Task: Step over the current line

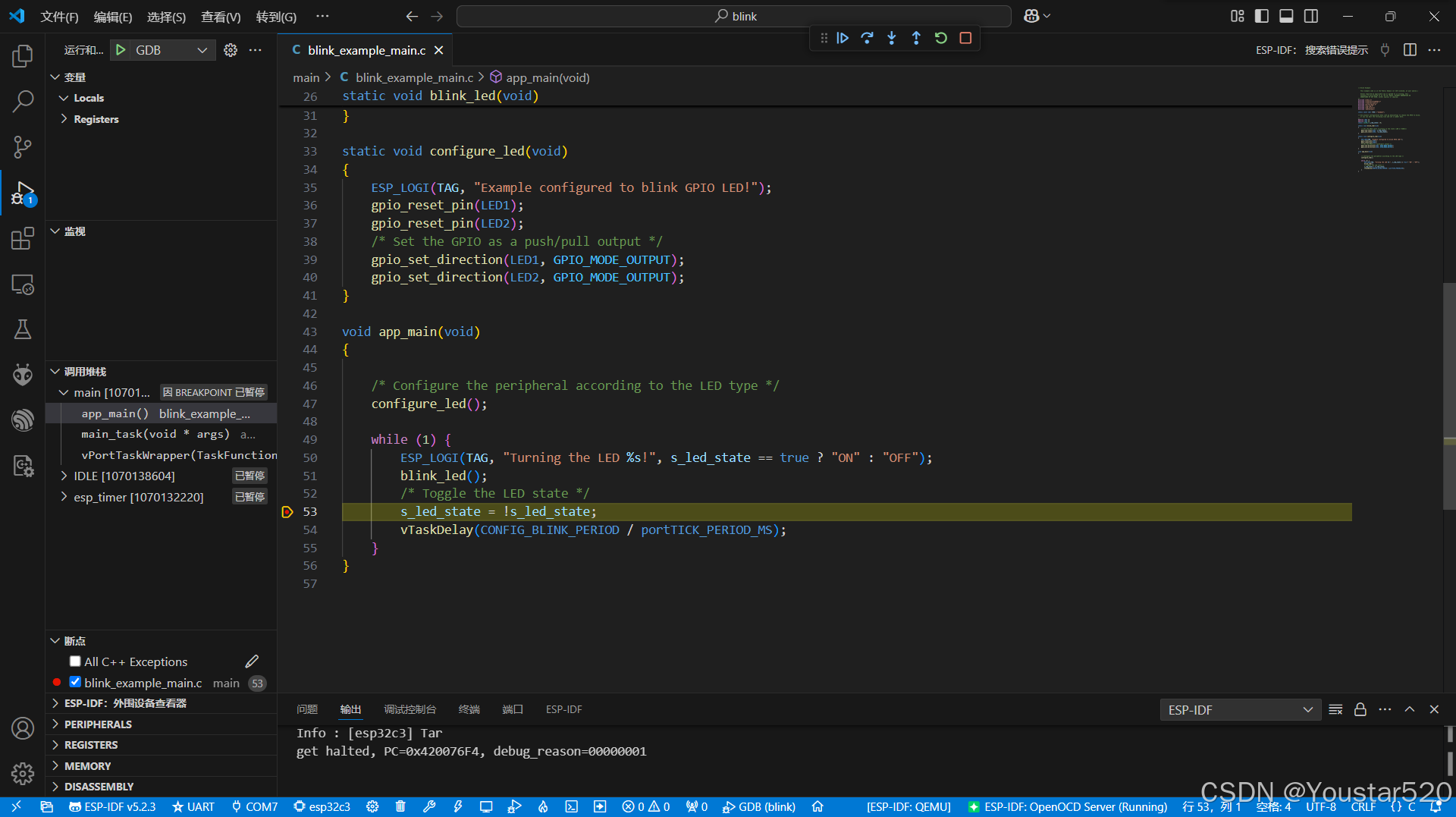Action: 867,38
